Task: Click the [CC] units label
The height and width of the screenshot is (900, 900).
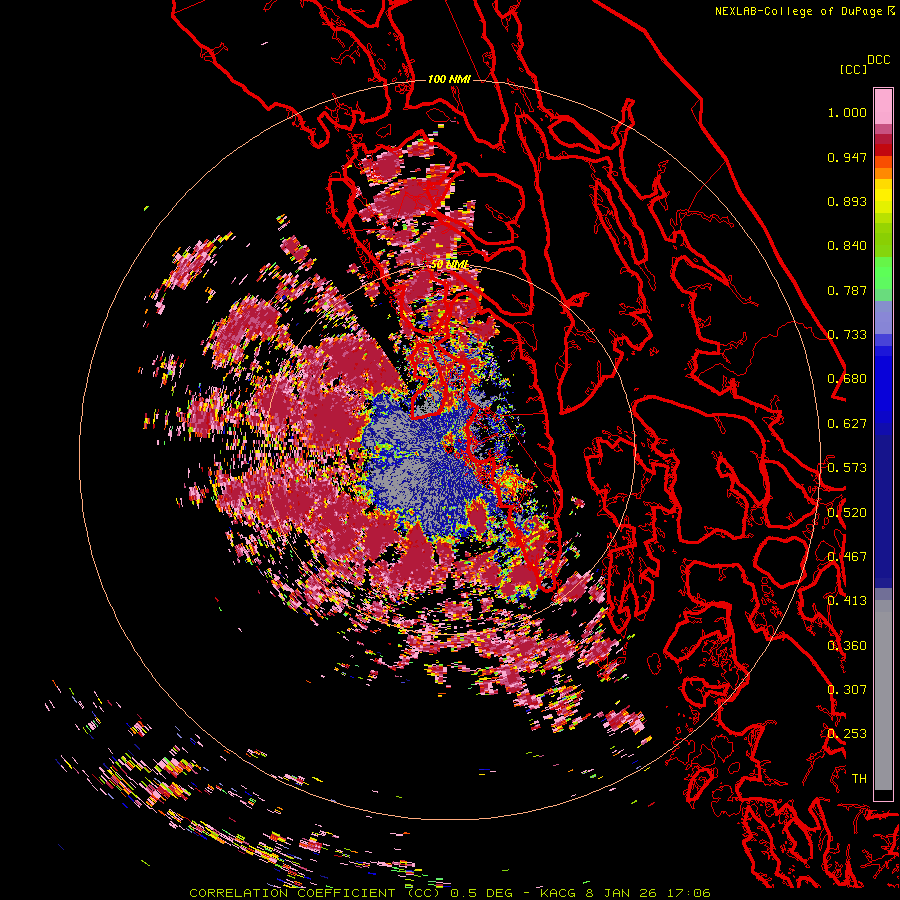Action: point(853,69)
